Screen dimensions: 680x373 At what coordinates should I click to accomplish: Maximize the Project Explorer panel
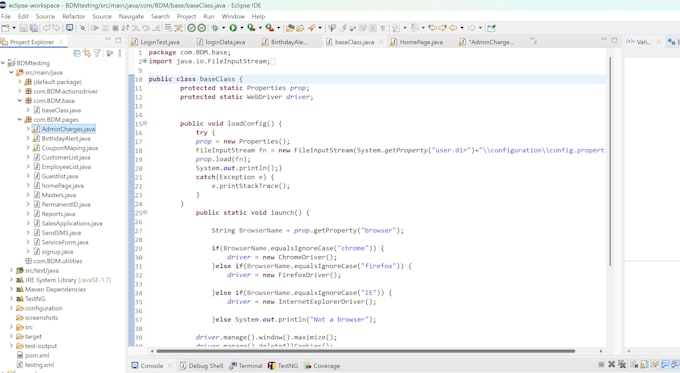(x=118, y=40)
